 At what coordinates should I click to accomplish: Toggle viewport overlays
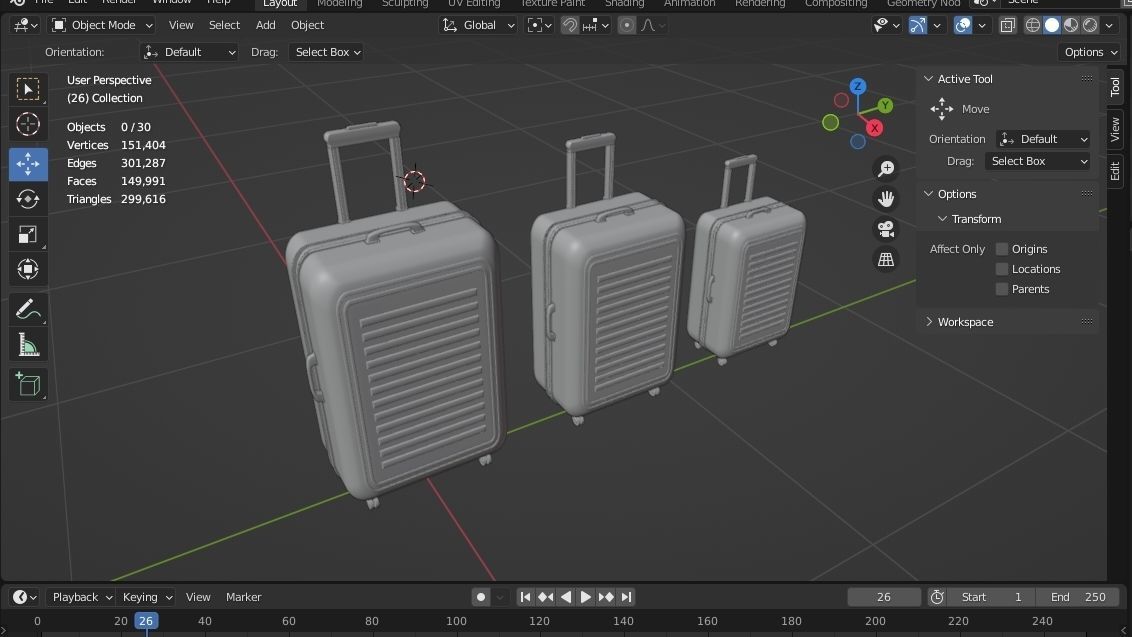963,25
